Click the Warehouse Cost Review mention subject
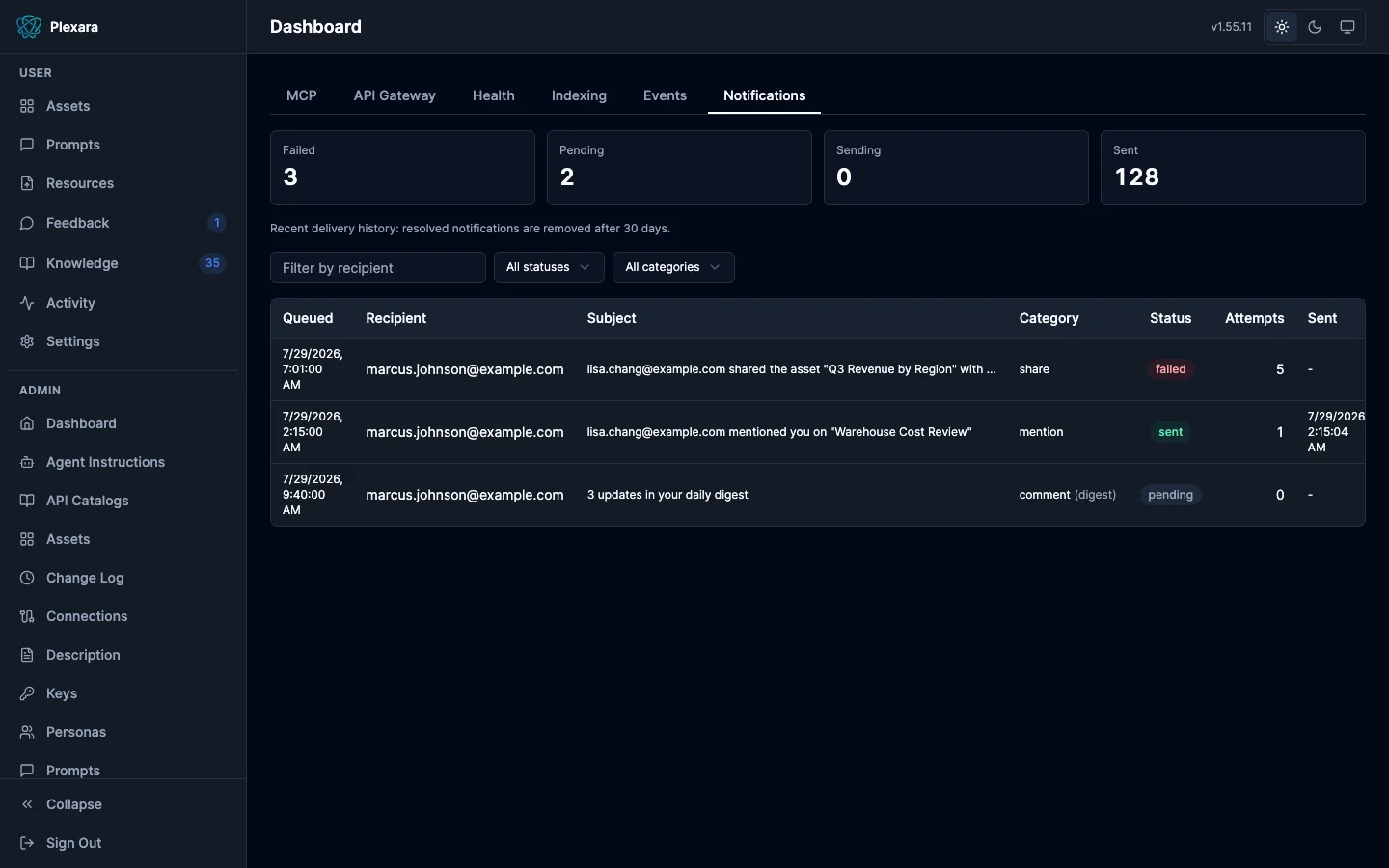Screen dimensions: 1389x868 coord(779,432)
